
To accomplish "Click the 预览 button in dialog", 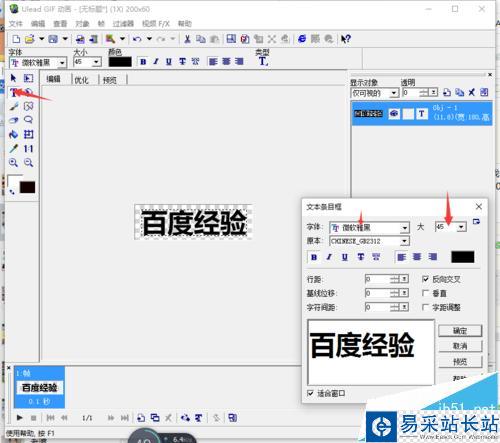I will (460, 362).
